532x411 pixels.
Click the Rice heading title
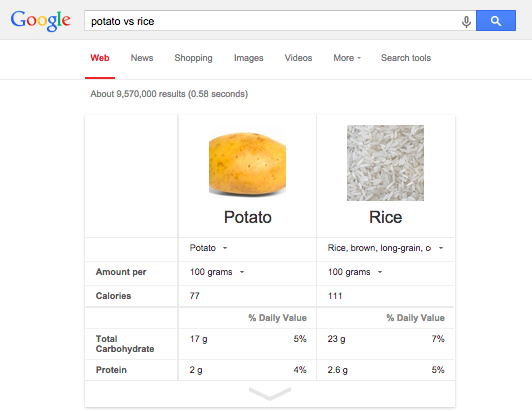point(385,217)
